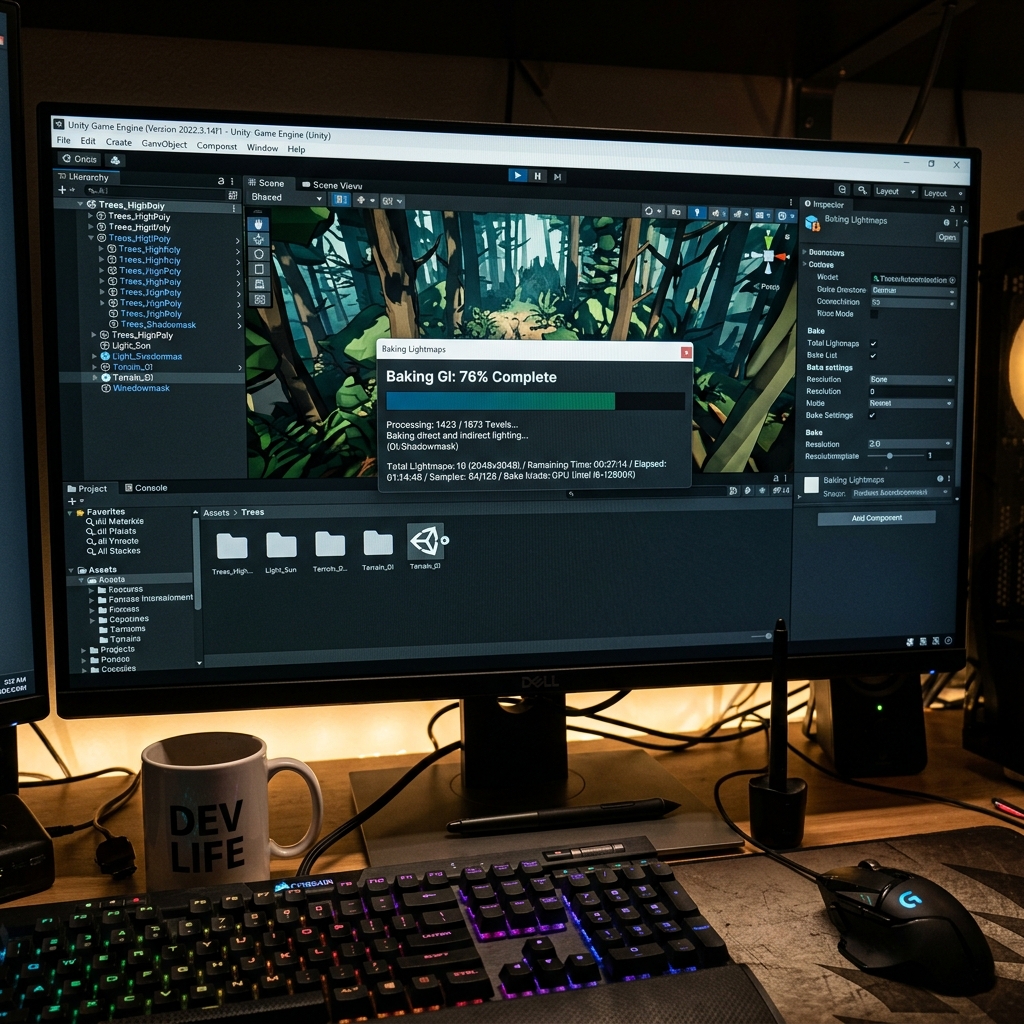Open the Window menu
Image resolution: width=1024 pixels, height=1024 pixels.
[x=263, y=148]
